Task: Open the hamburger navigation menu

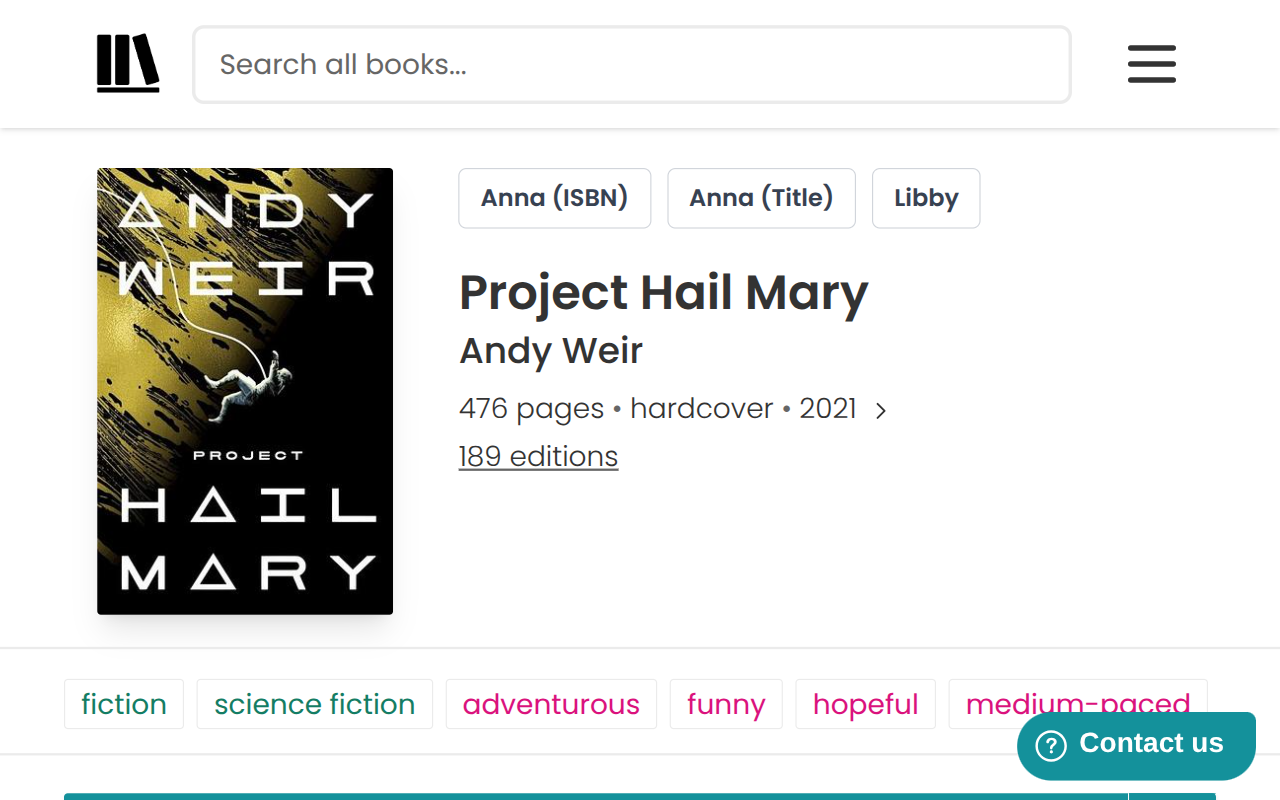Action: (1152, 64)
